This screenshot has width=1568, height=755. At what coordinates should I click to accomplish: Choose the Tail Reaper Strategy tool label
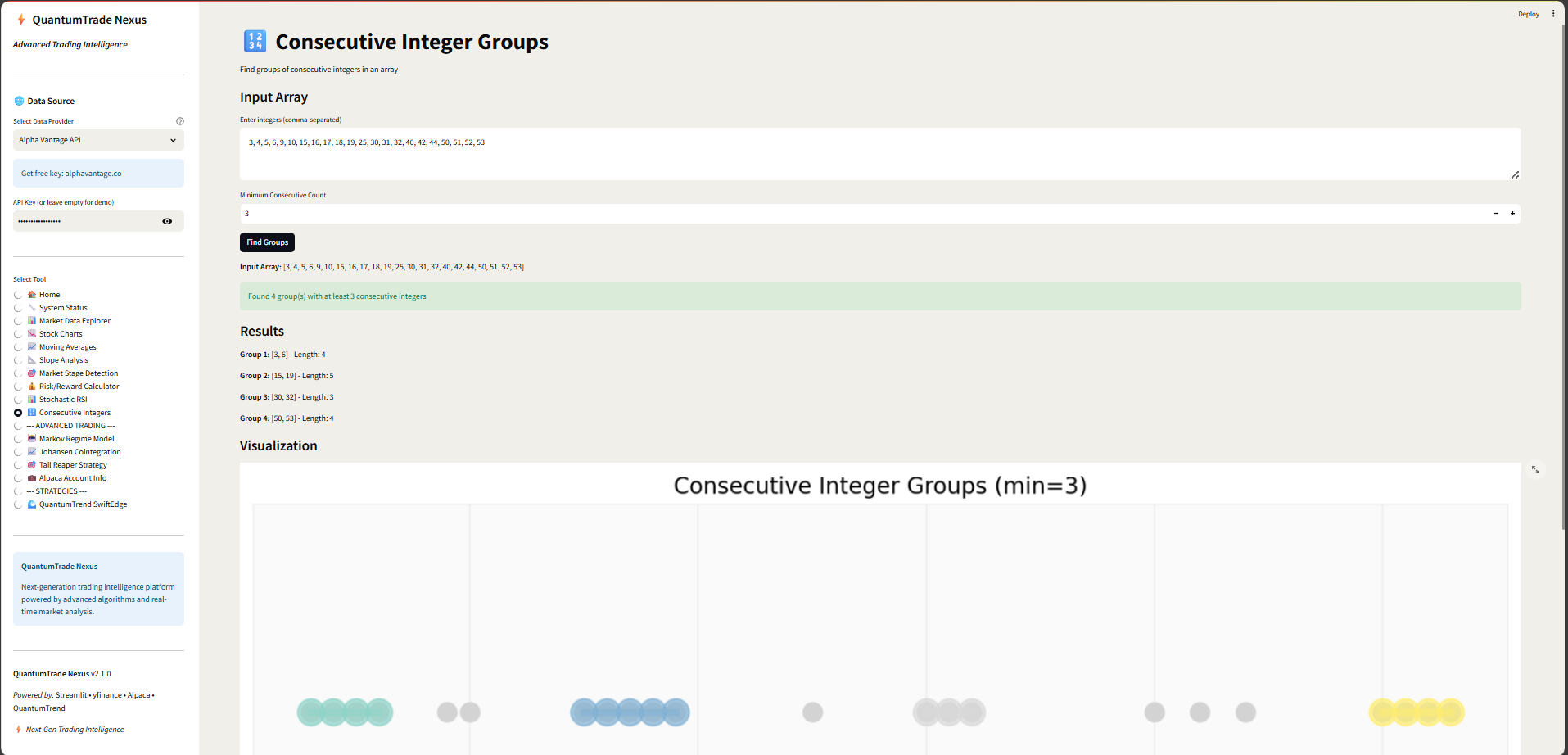tap(73, 465)
